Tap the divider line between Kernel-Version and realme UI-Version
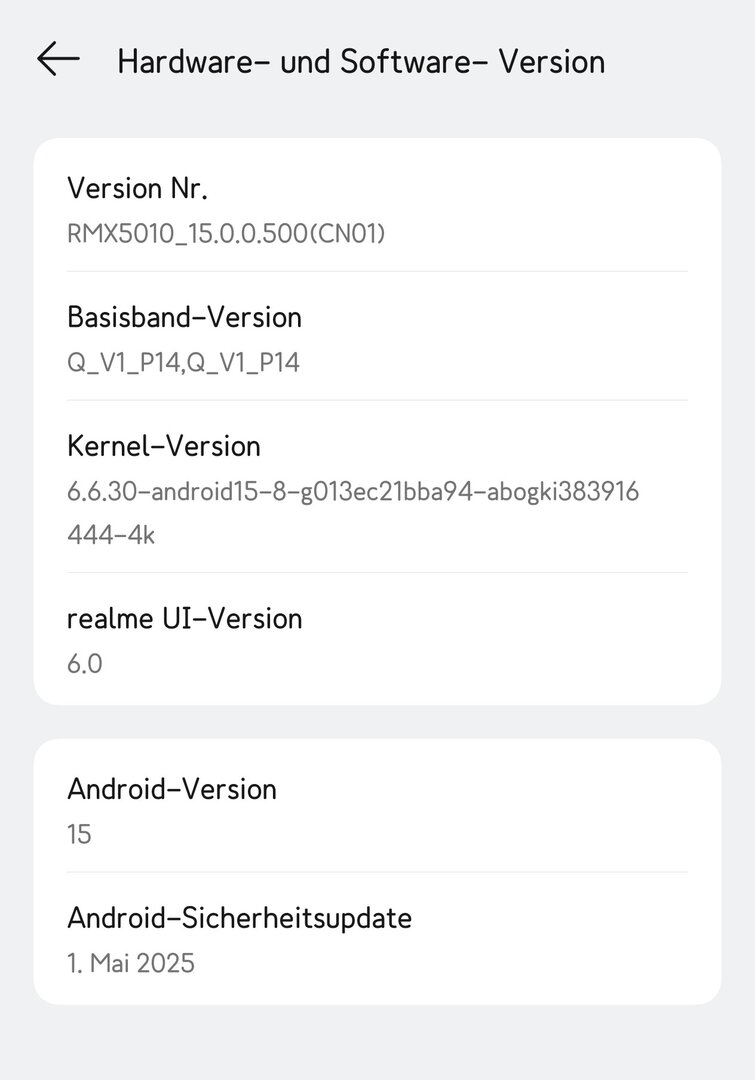Viewport: 755px width, 1080px height. (377, 573)
